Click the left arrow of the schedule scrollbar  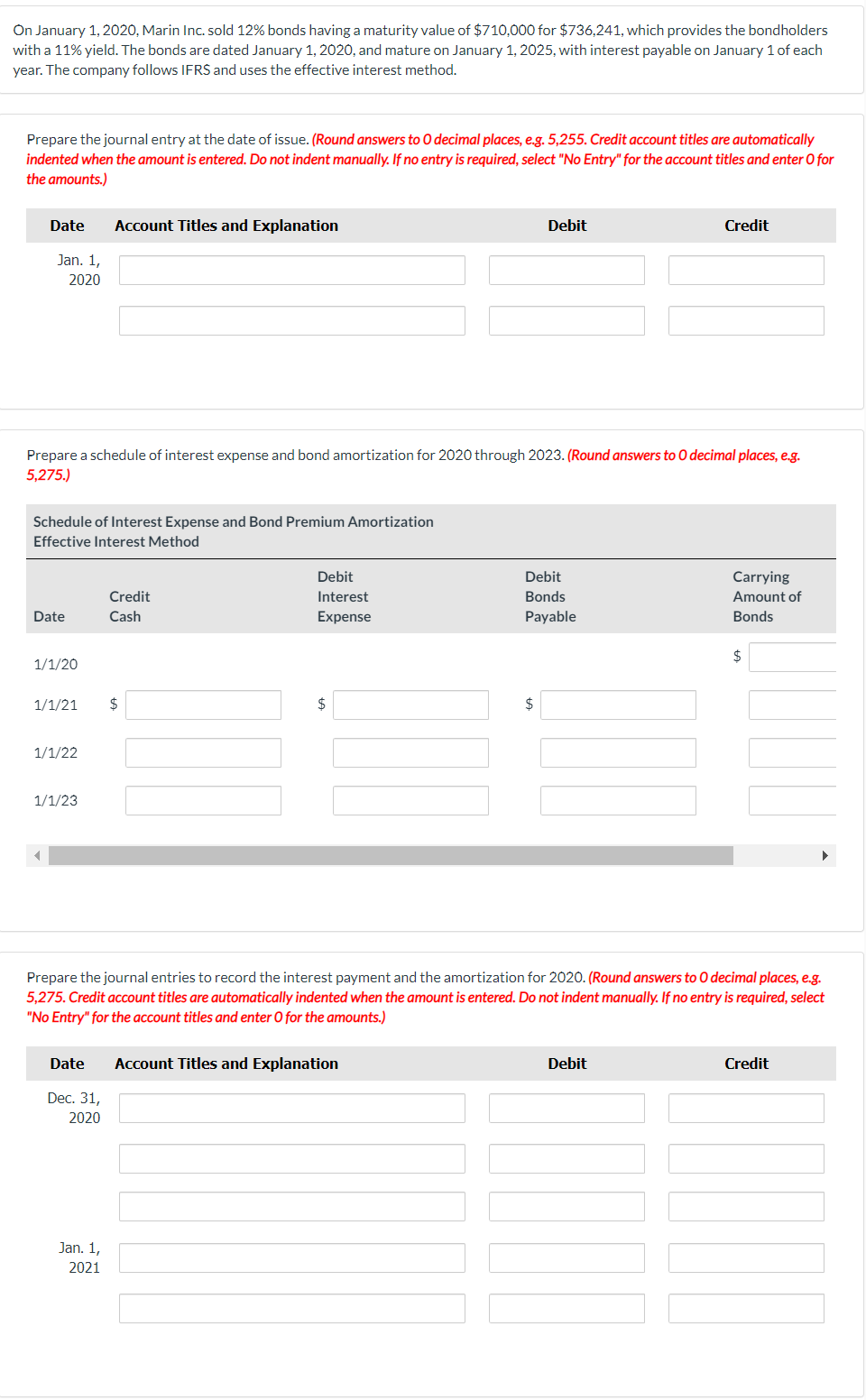(35, 855)
